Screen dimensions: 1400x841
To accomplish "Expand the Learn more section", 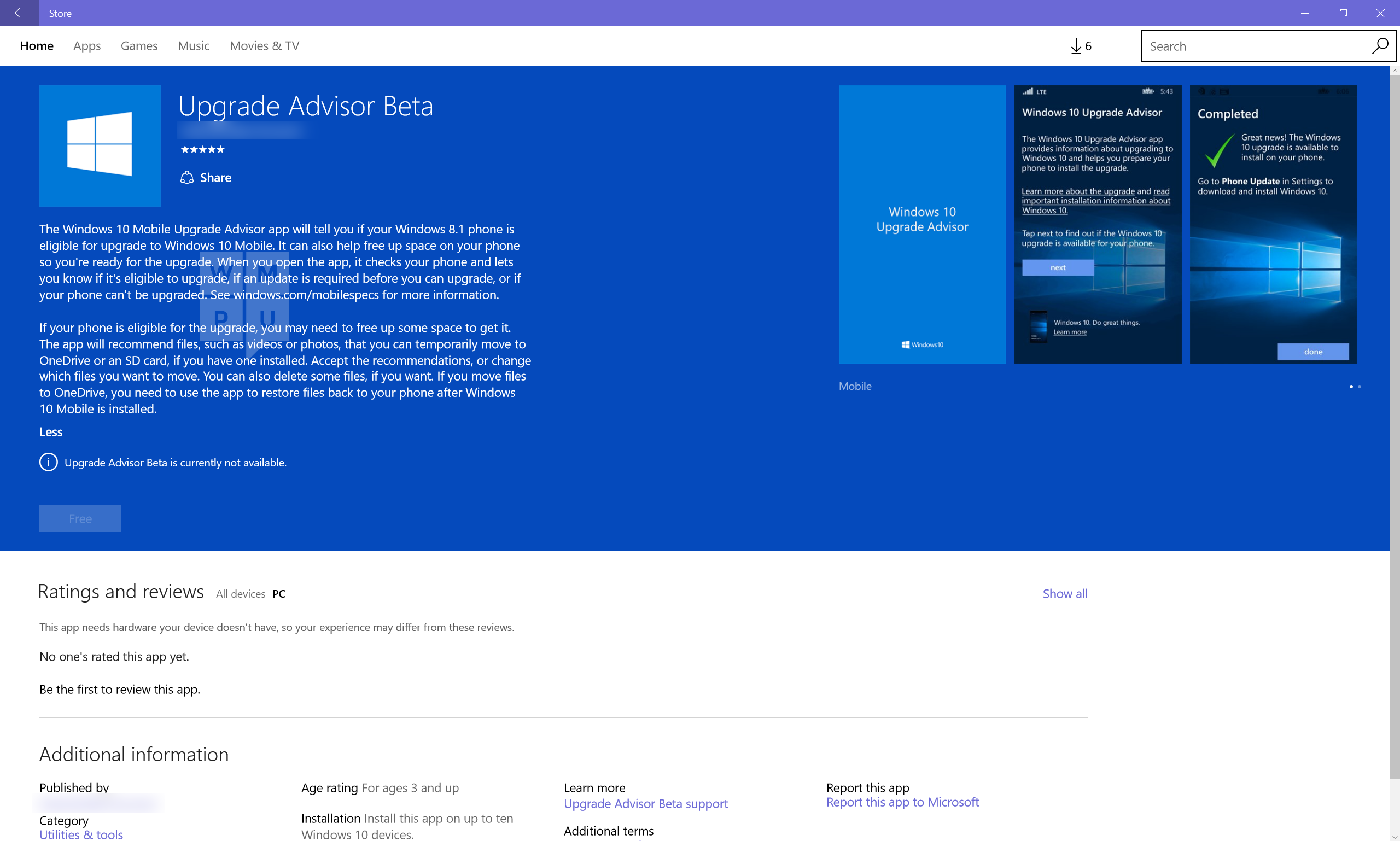I will click(594, 786).
